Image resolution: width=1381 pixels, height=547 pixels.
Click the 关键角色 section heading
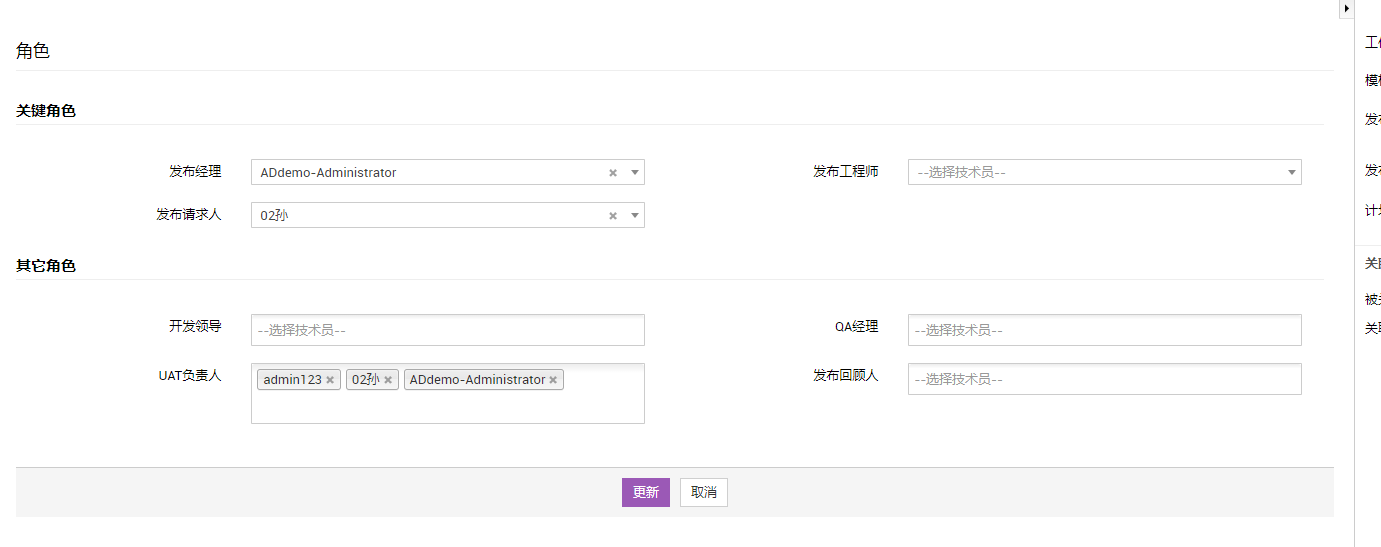coord(46,111)
